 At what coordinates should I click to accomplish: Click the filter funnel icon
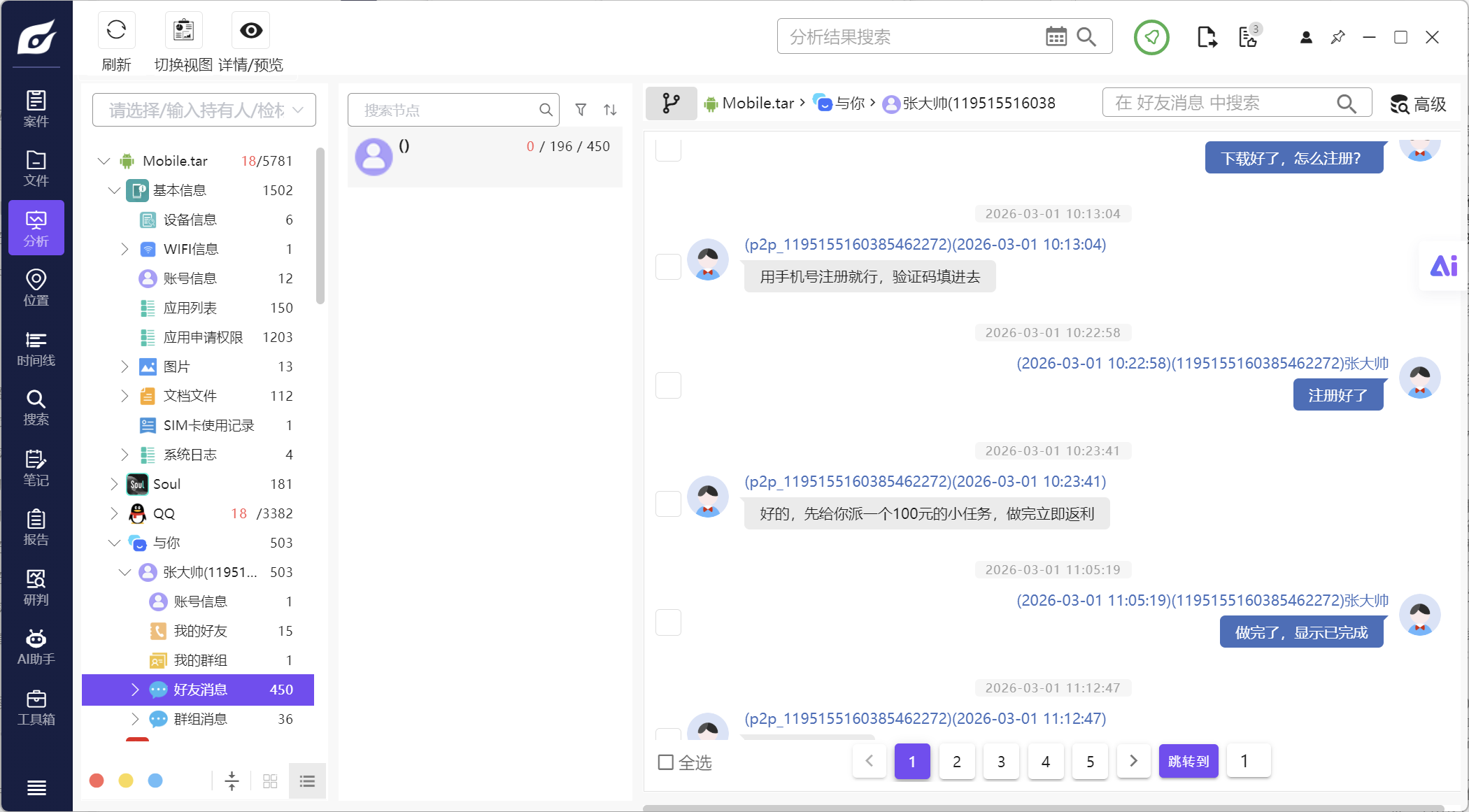click(x=581, y=110)
